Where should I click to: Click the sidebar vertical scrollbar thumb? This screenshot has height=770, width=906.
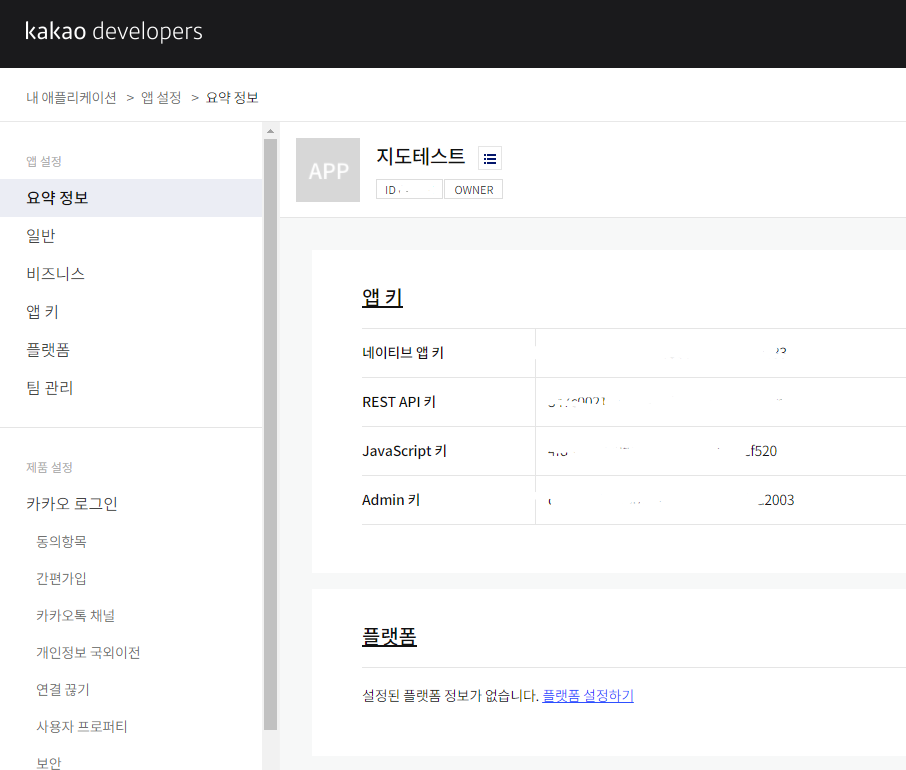[270, 434]
